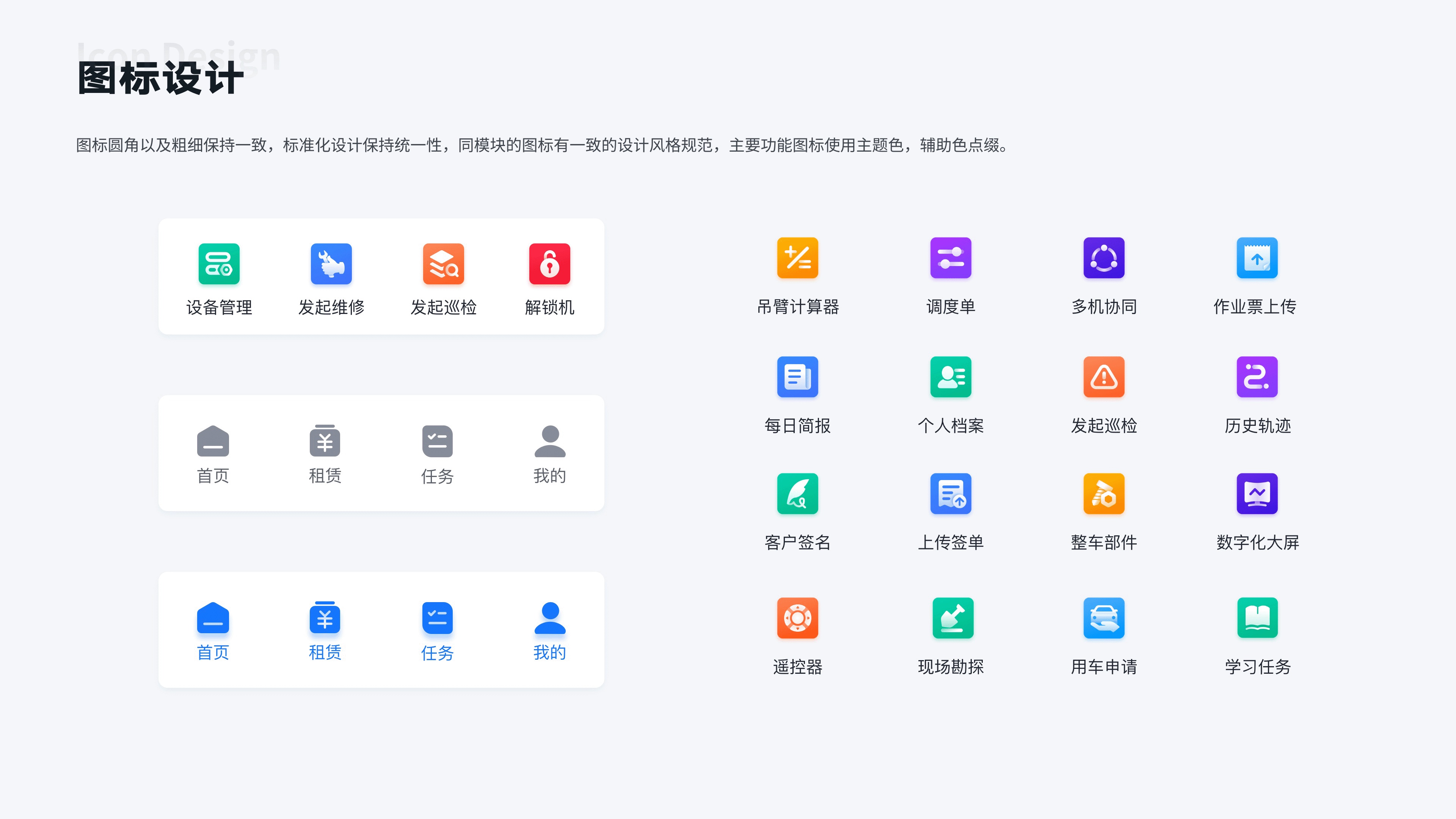This screenshot has width=1456, height=819.
Task: Open the green 个人档案 profile icon
Action: [950, 377]
